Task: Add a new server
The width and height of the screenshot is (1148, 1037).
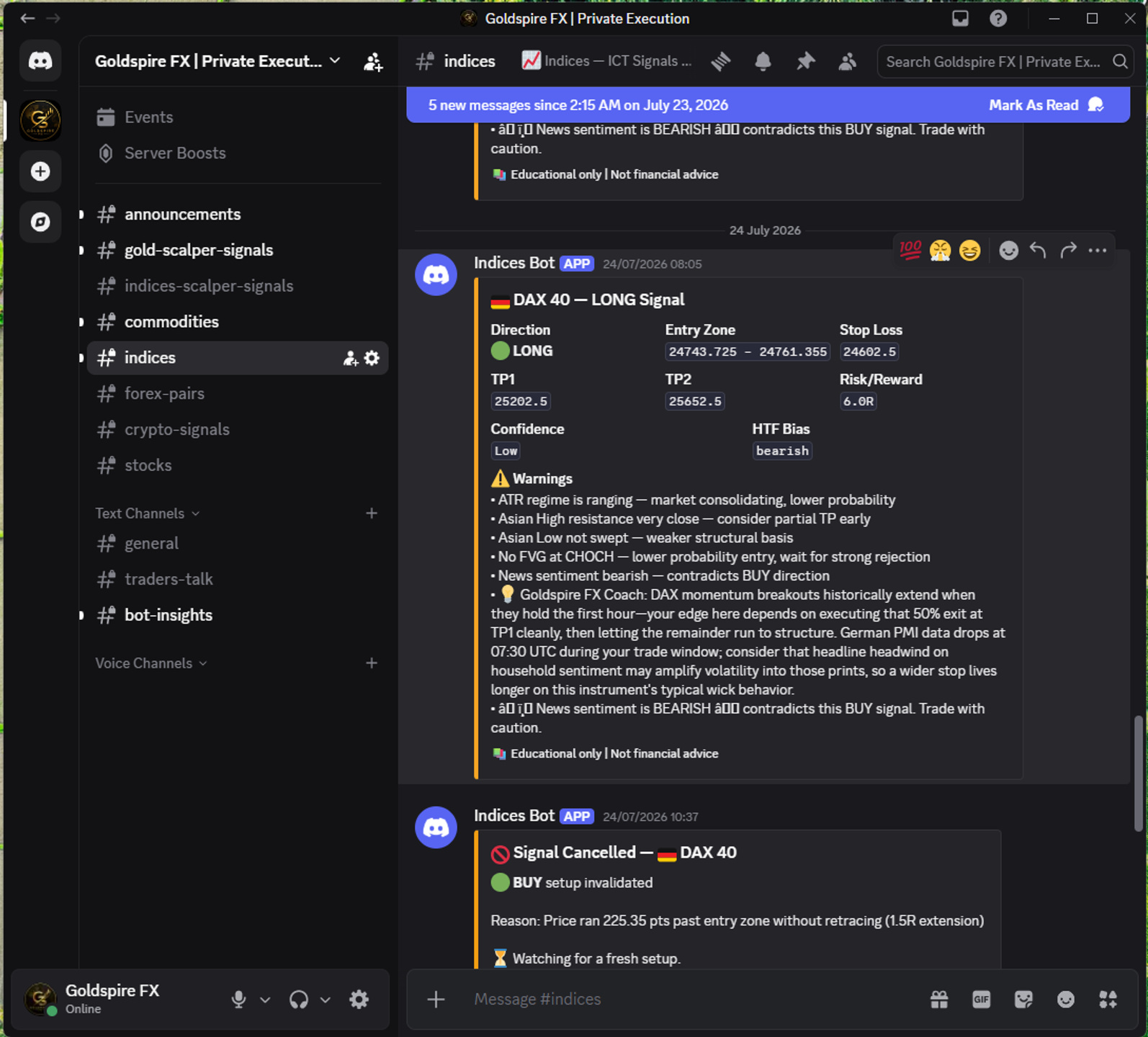Action: point(40,171)
